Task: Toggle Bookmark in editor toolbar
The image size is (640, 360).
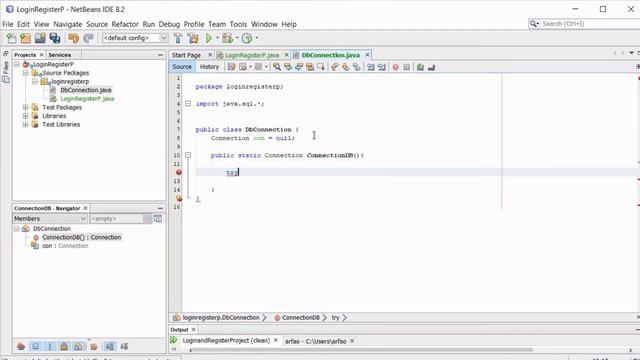Action: click(x=356, y=67)
